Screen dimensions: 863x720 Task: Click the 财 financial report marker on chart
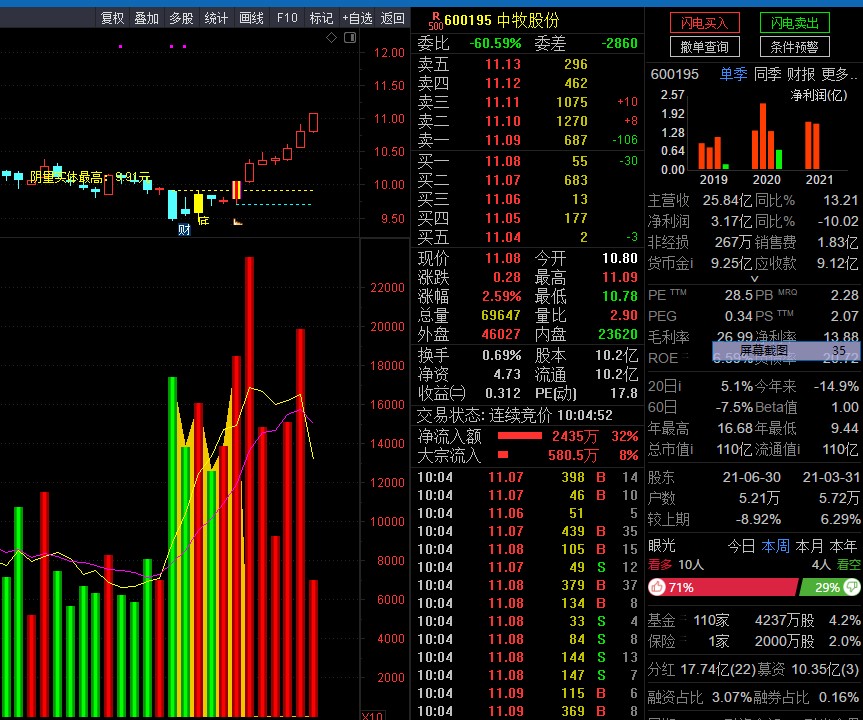pos(184,230)
